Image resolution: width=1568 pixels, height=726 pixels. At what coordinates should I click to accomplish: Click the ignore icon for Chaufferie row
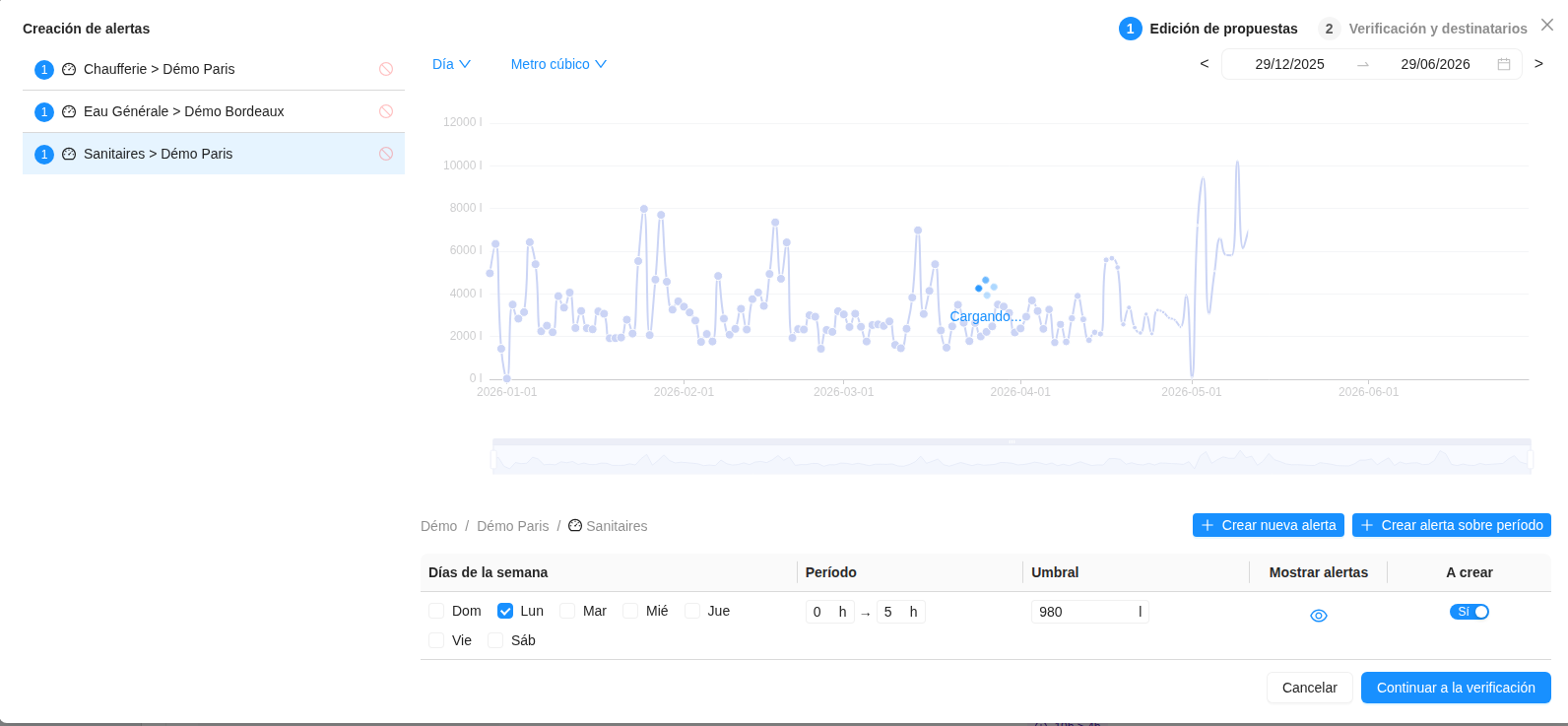(386, 69)
